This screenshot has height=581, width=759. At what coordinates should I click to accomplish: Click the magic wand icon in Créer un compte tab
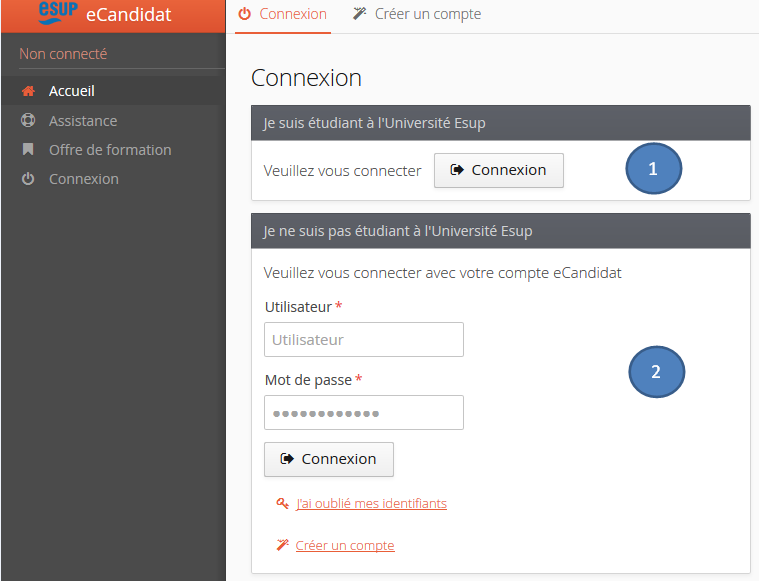(x=360, y=14)
